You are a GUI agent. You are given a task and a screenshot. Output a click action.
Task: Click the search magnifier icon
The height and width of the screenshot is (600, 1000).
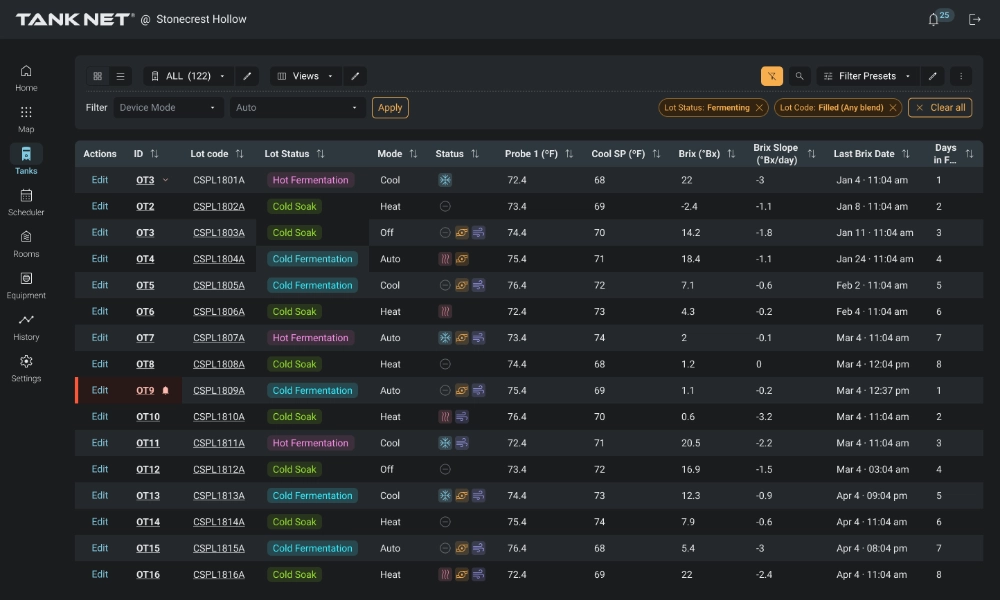[799, 76]
